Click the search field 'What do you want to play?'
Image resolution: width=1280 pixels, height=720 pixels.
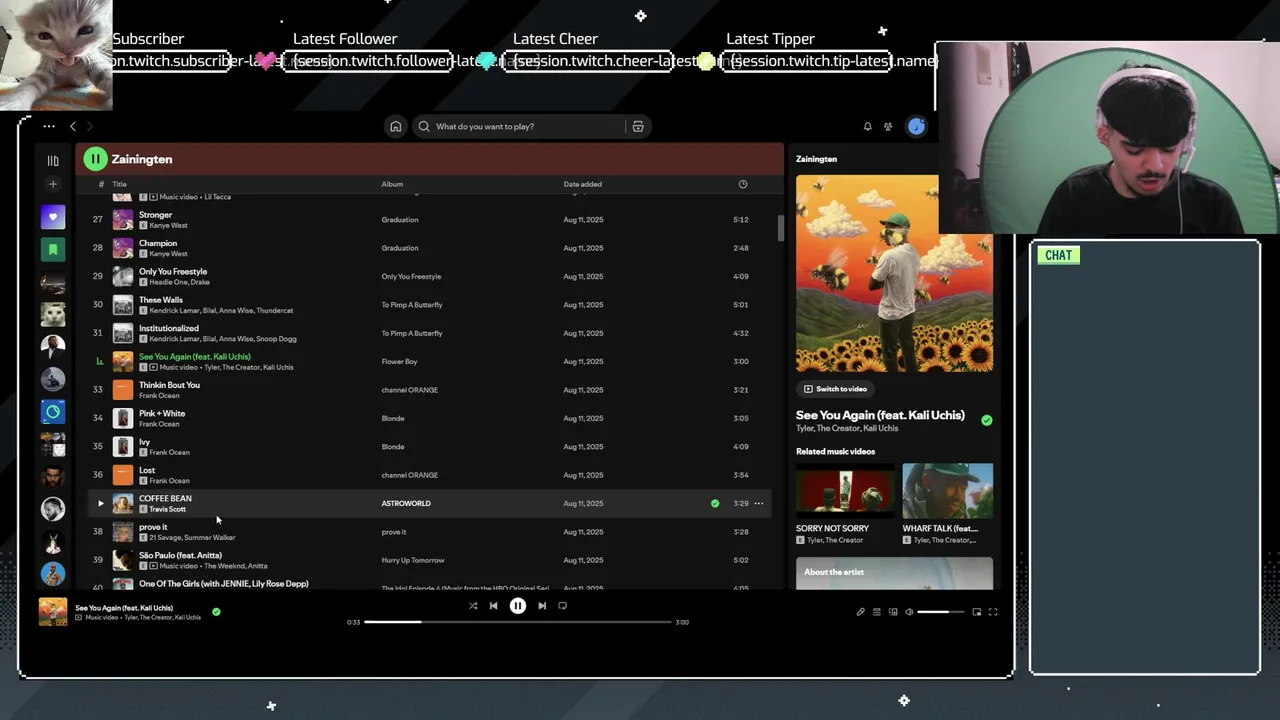point(518,126)
